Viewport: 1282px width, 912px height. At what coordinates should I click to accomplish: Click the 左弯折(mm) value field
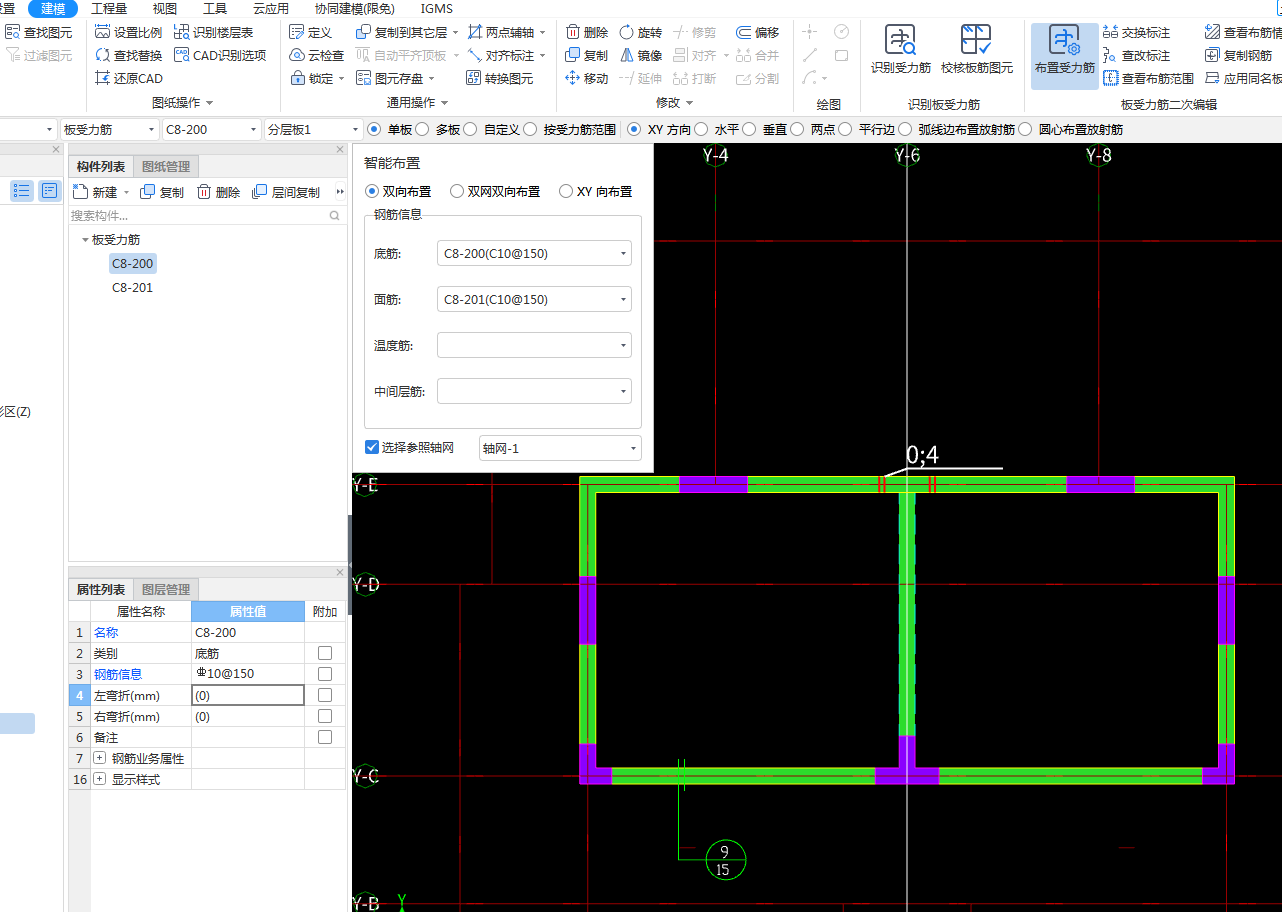pyautogui.click(x=248, y=695)
